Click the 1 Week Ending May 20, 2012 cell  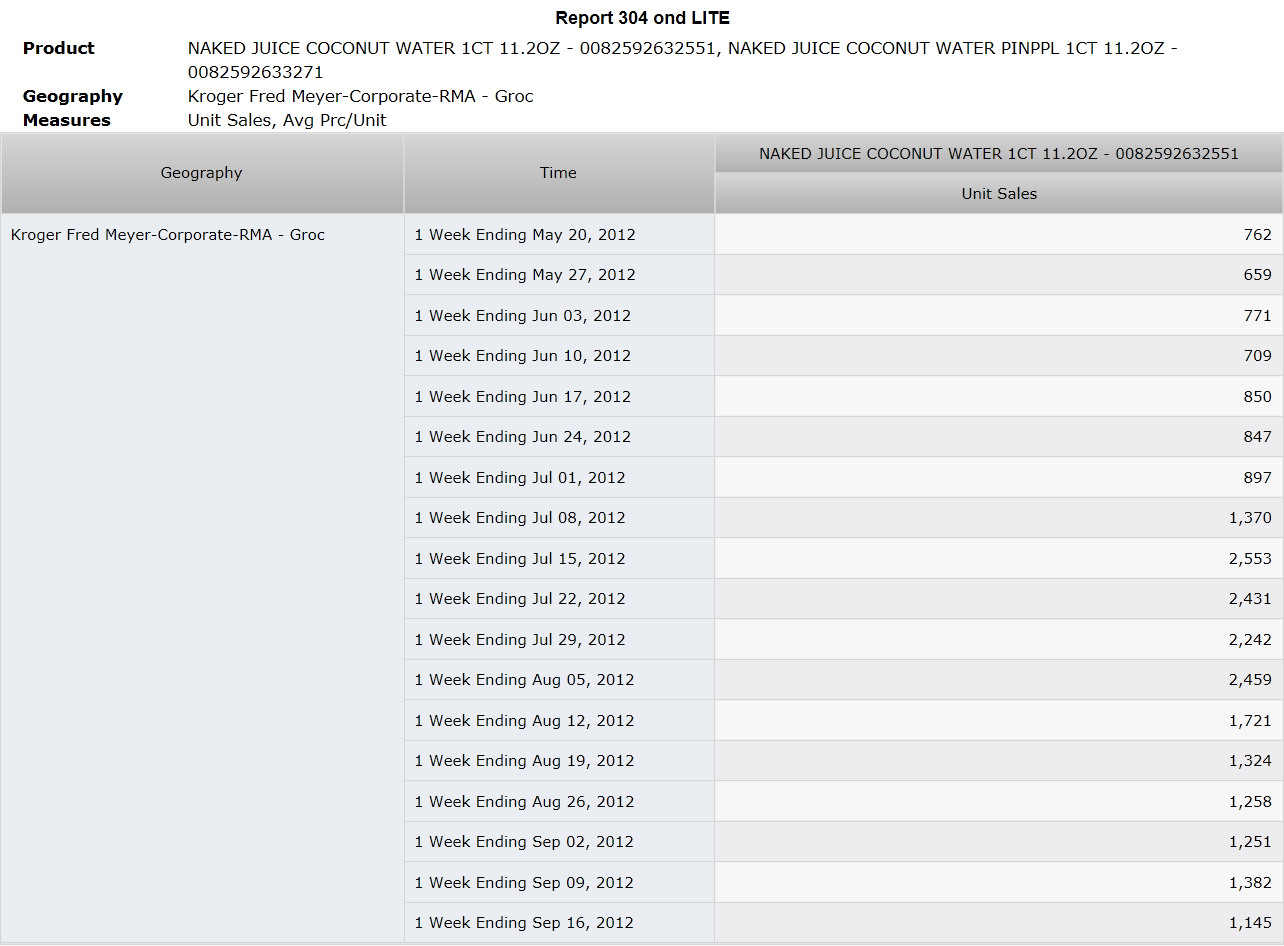pos(559,234)
